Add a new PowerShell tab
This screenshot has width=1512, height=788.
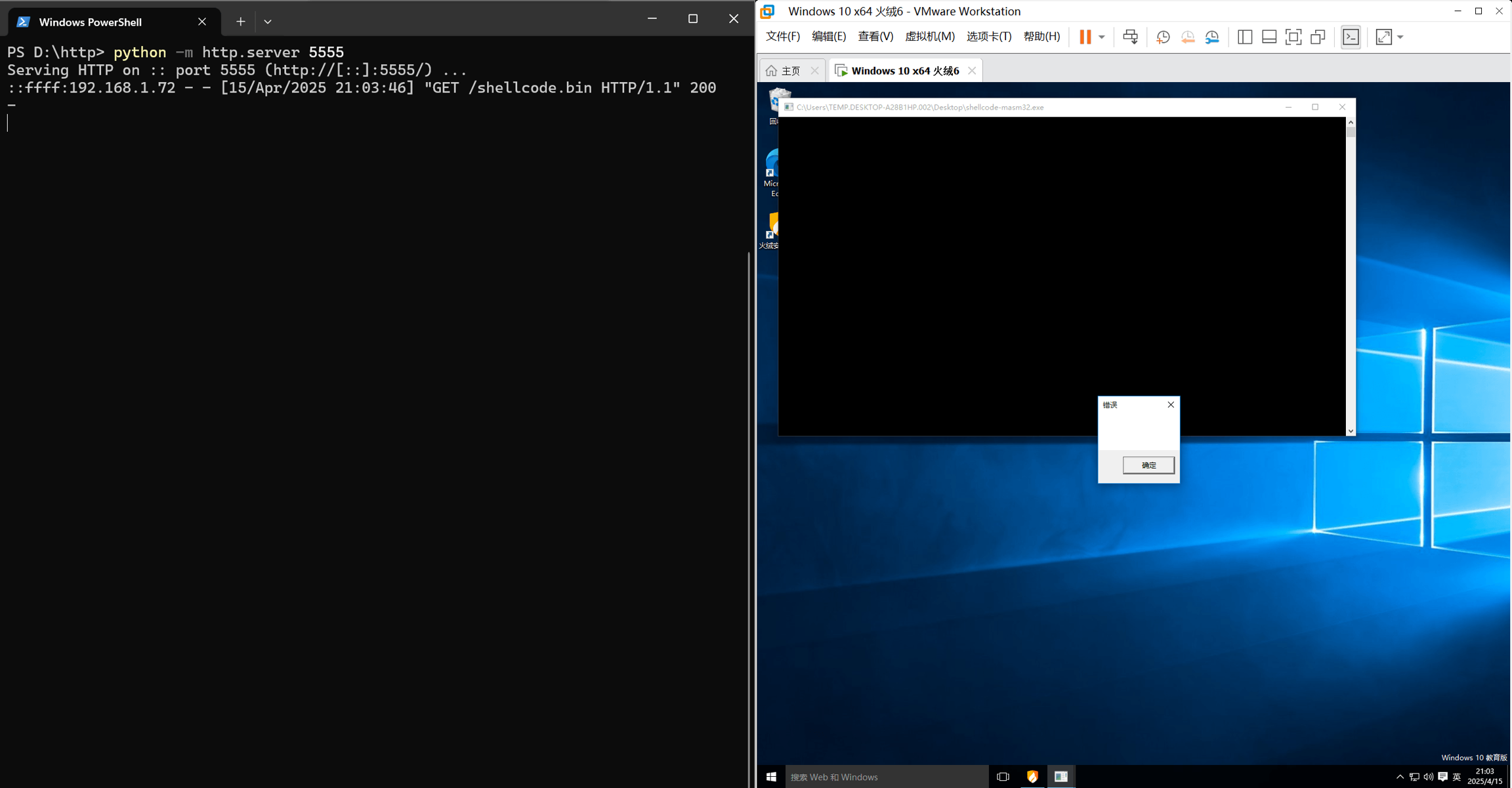241,22
